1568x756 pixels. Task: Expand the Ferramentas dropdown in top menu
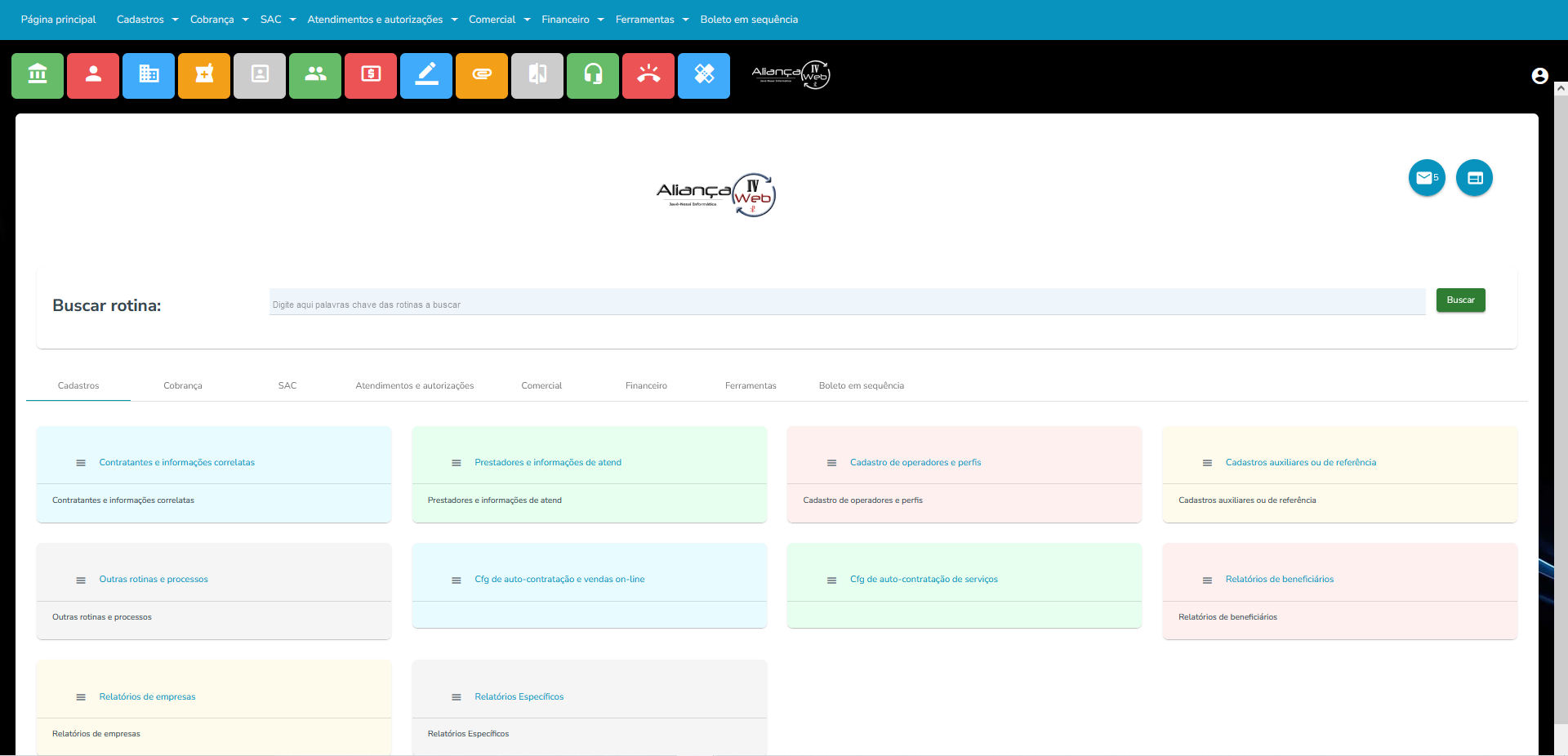(652, 20)
